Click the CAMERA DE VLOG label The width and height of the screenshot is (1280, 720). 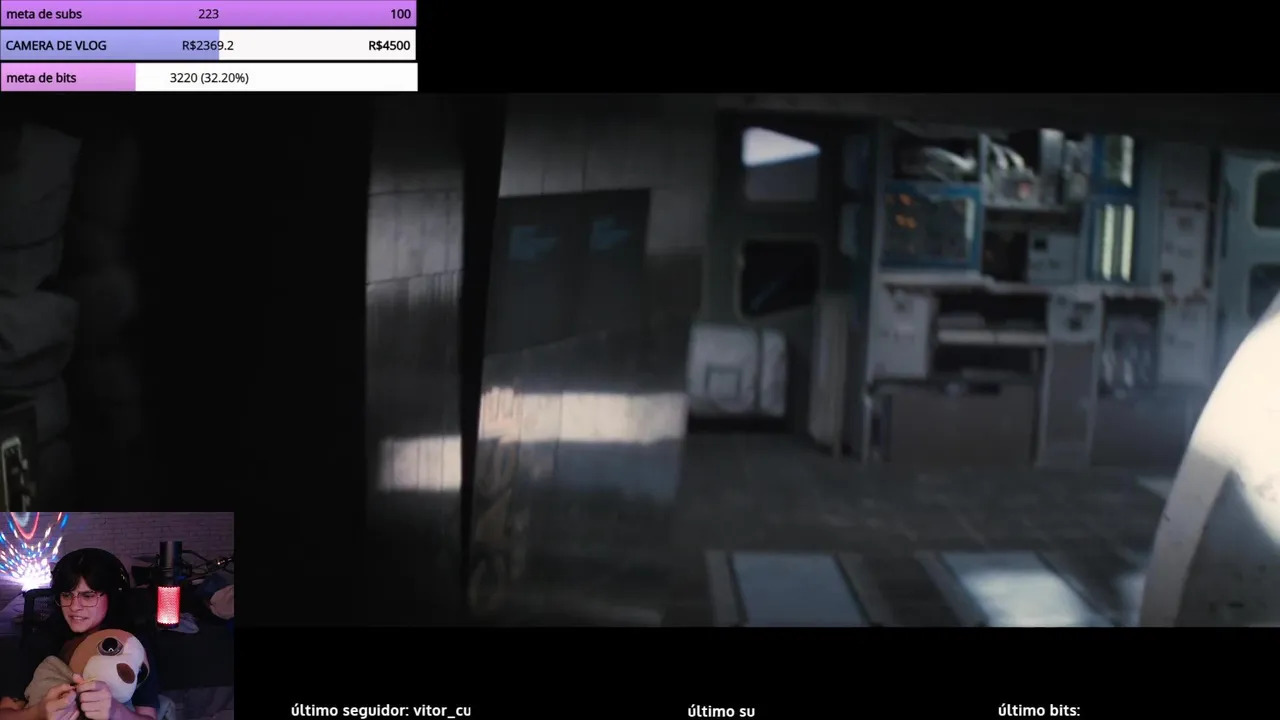[56, 46]
